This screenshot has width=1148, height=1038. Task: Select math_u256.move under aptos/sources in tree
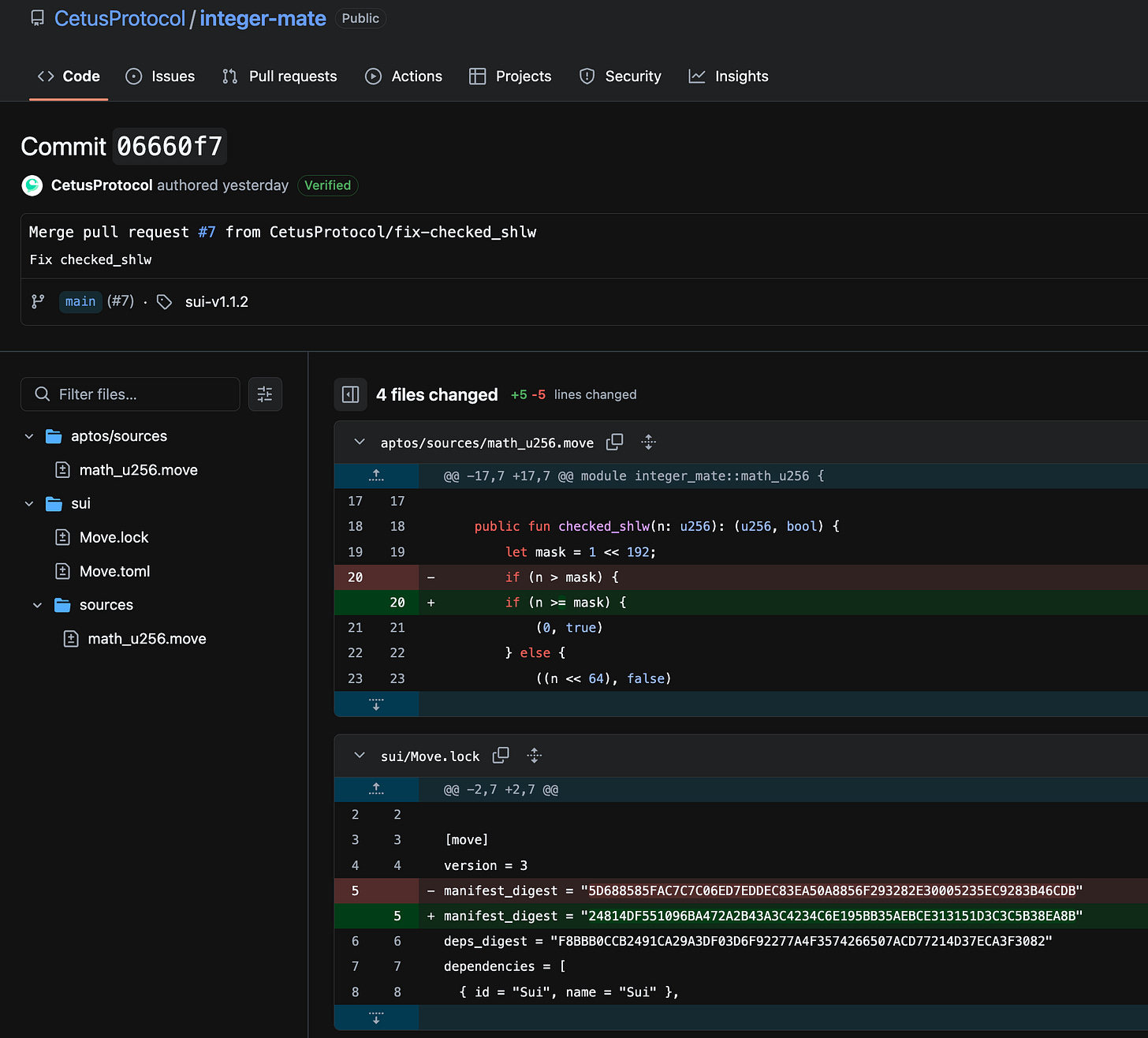[139, 470]
